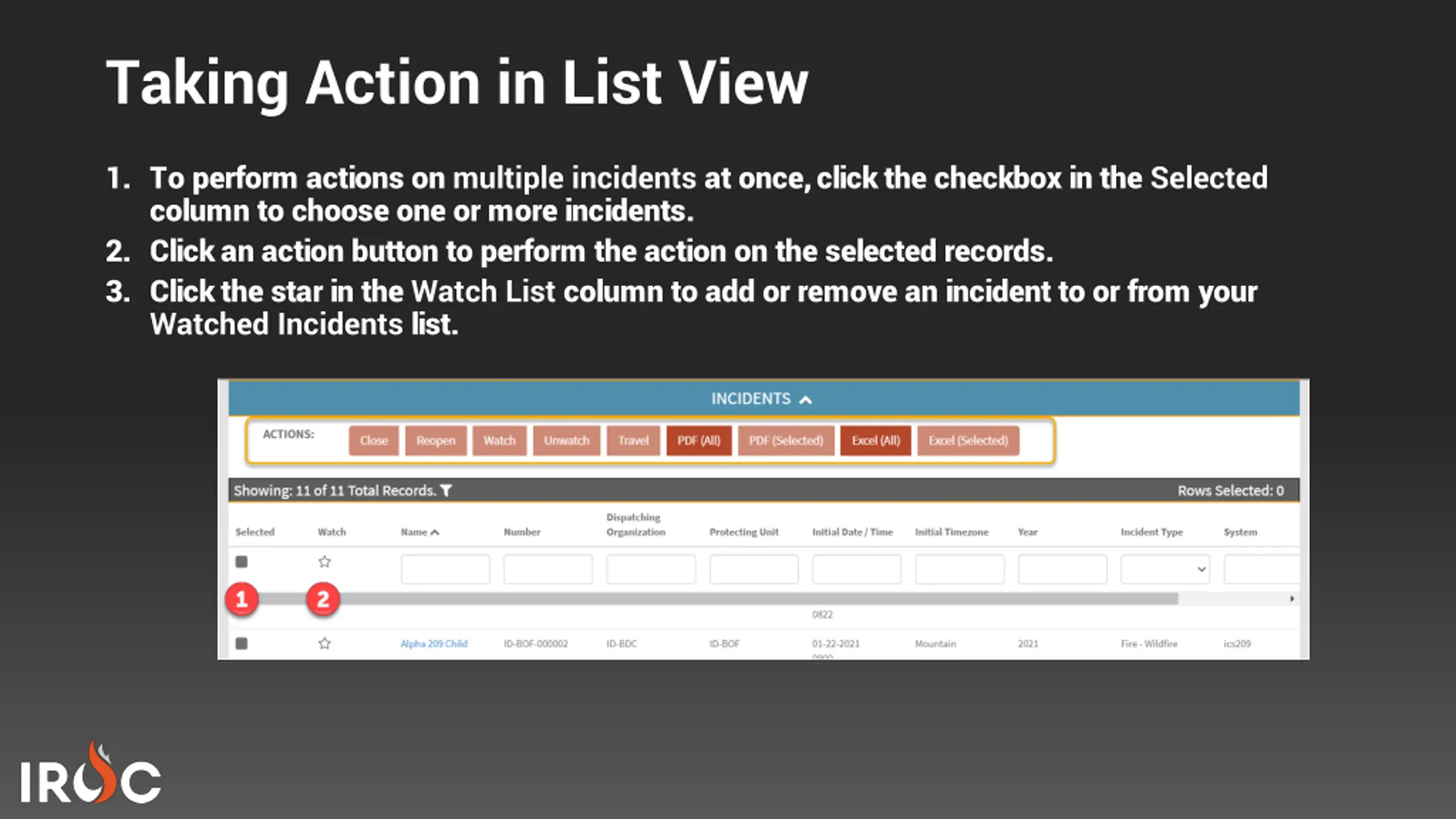This screenshot has height=819, width=1456.
Task: Click the Excel (Selected) button
Action: coord(968,441)
